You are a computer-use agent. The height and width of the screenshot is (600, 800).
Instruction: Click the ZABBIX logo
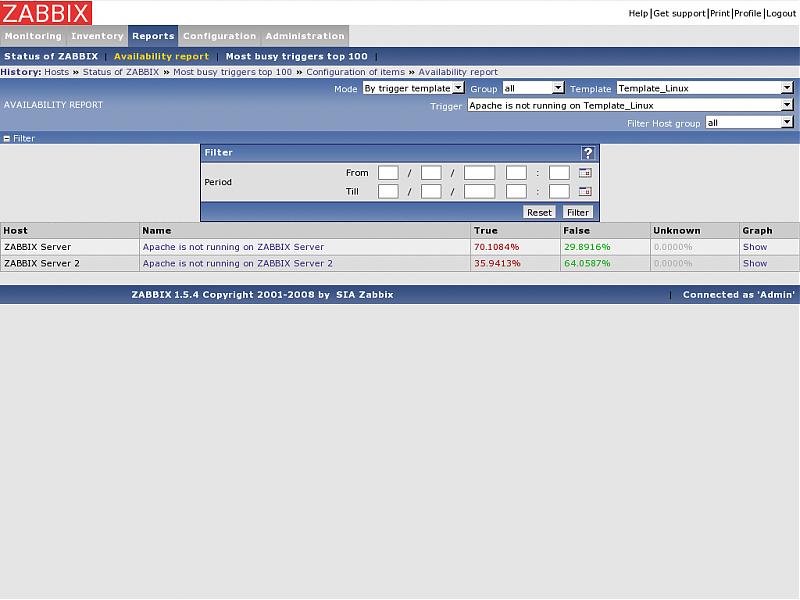(x=46, y=13)
